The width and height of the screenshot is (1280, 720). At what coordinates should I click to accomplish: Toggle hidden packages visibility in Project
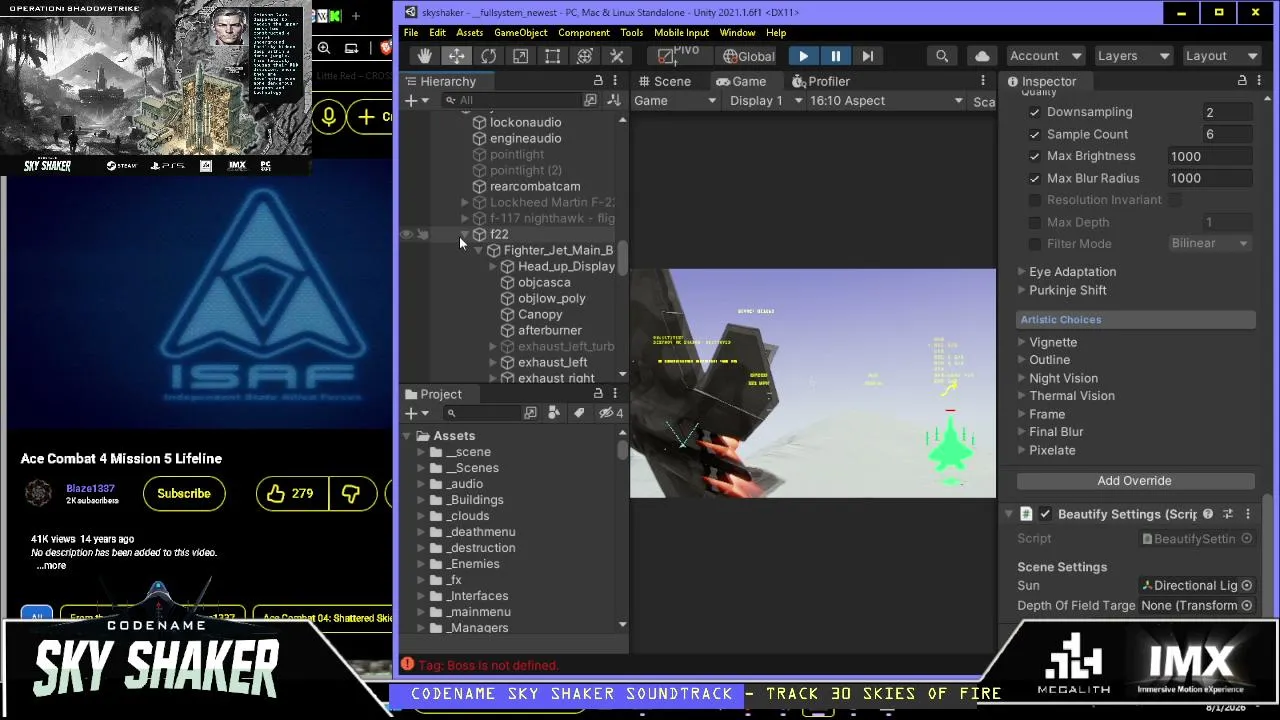[x=609, y=413]
